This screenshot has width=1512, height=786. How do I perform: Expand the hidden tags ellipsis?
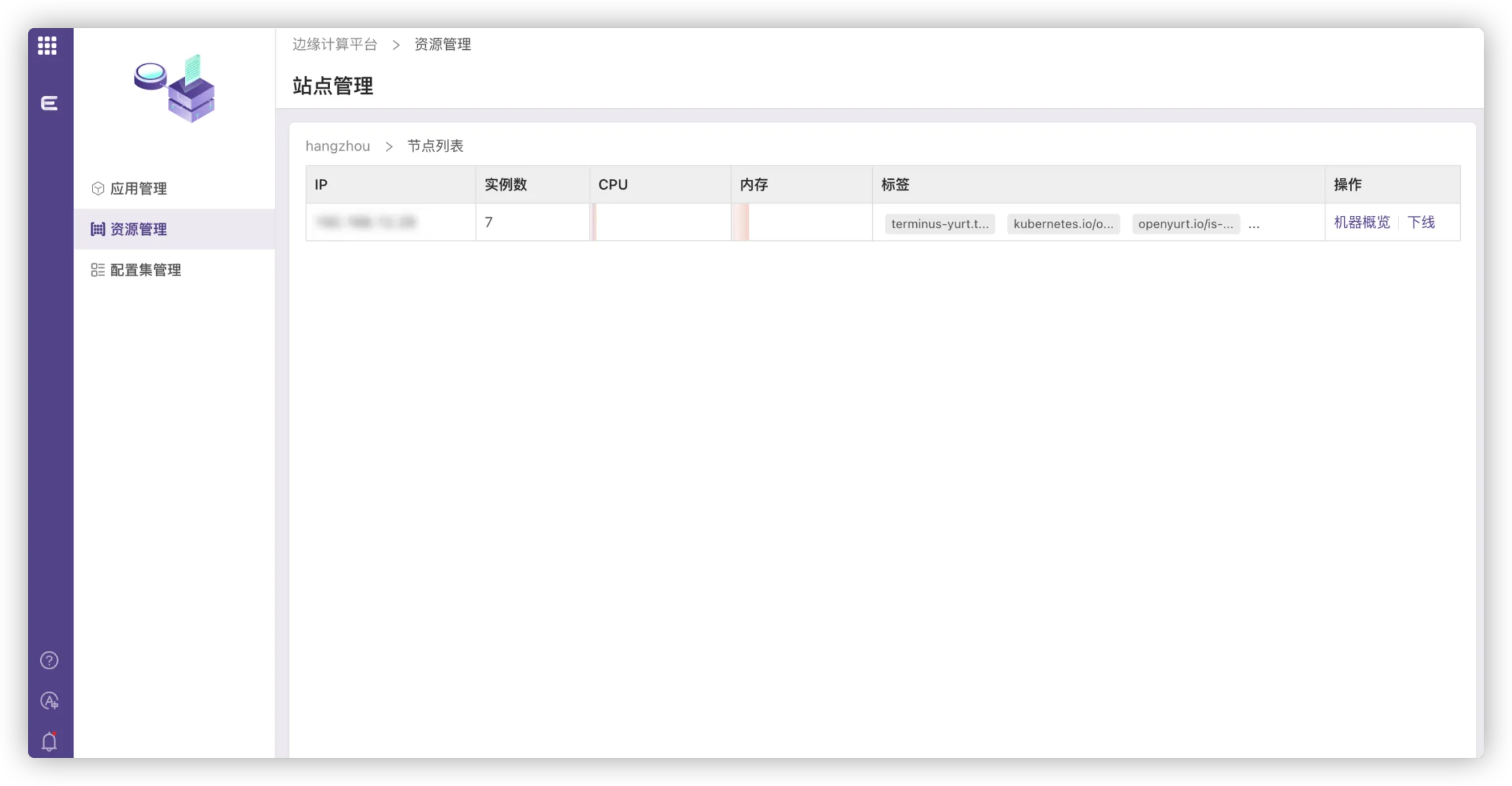coord(1253,224)
